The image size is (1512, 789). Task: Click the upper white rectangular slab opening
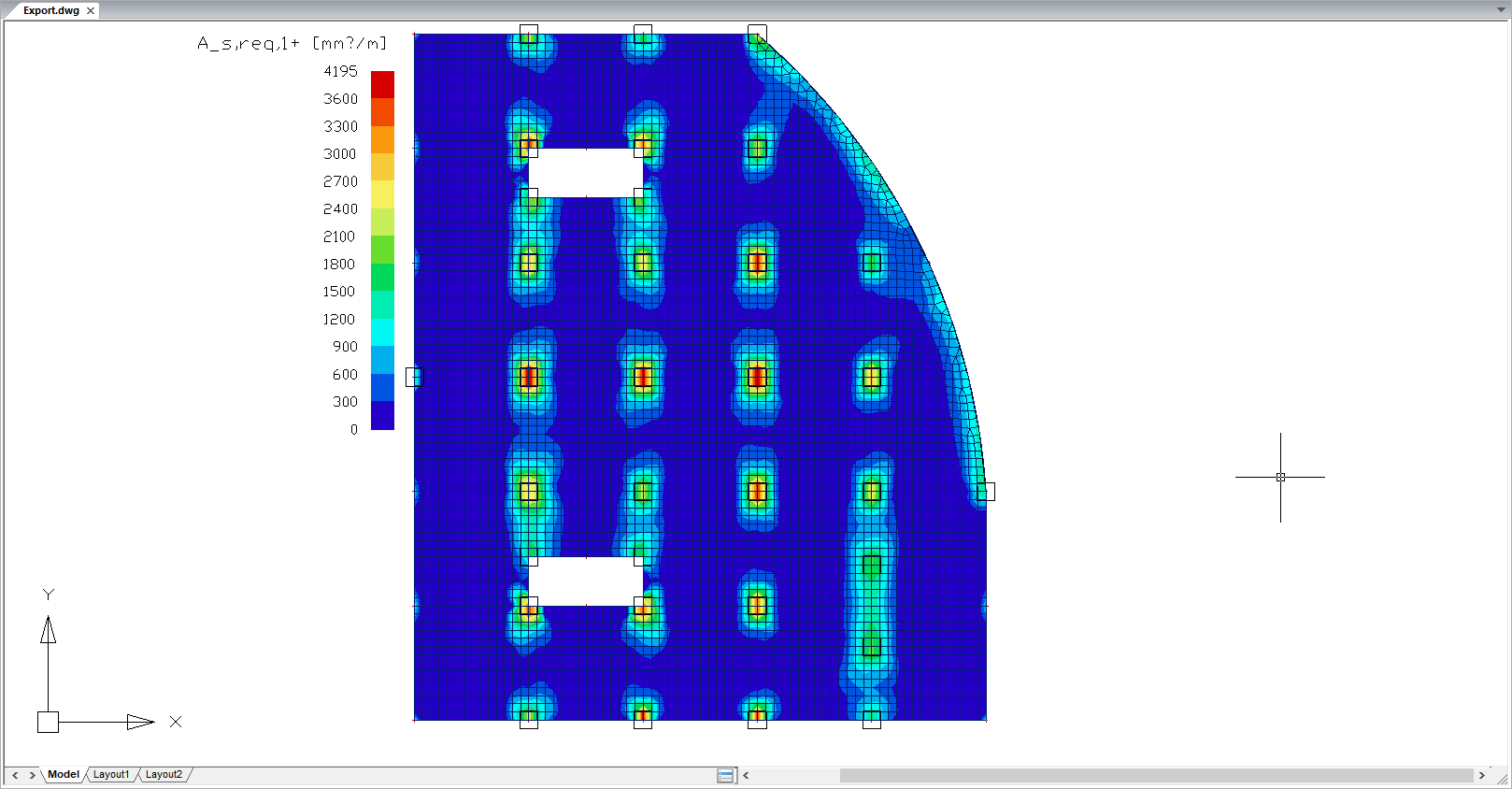coord(586,173)
